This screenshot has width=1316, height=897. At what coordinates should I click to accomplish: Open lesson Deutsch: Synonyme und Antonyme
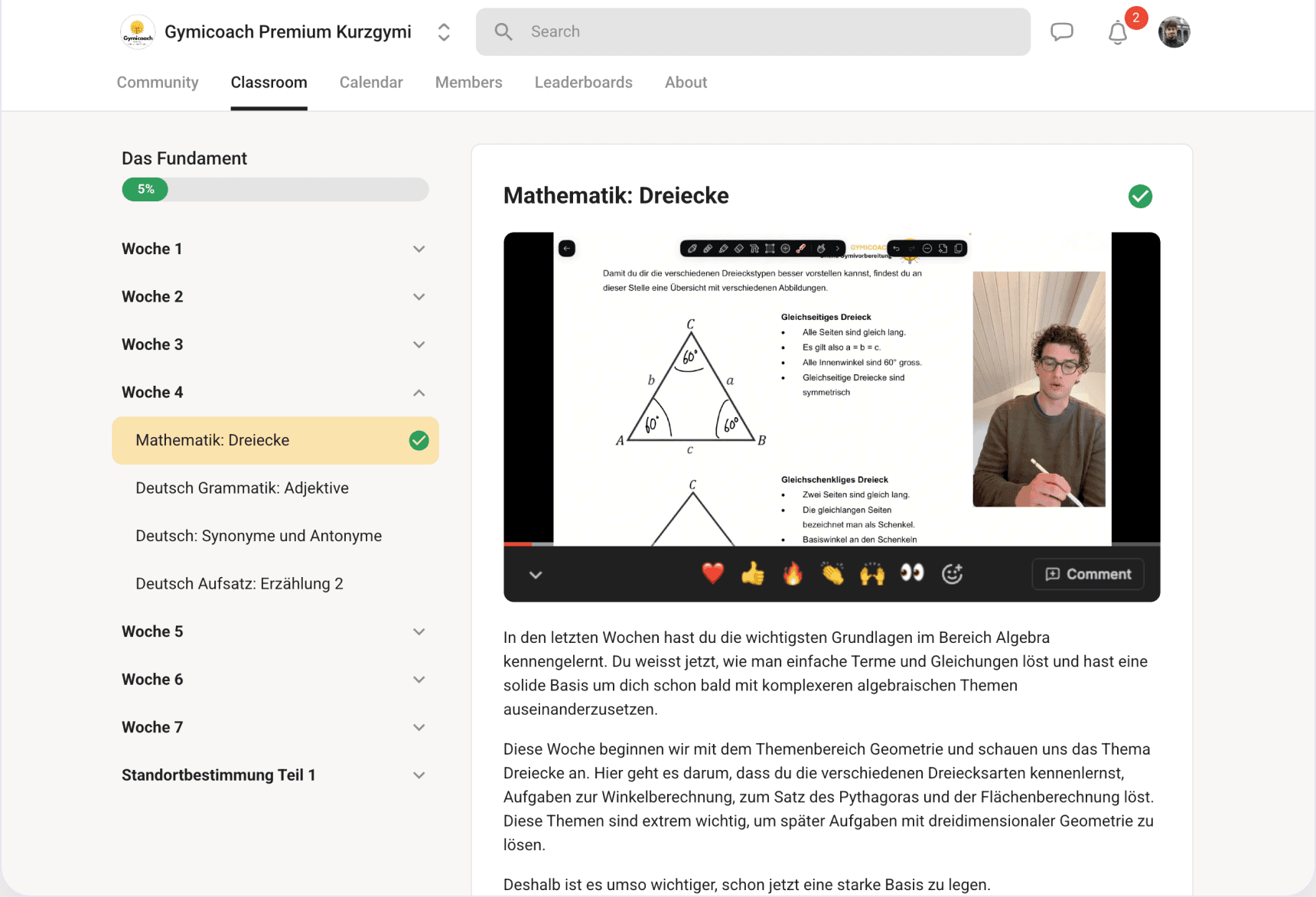(x=259, y=536)
